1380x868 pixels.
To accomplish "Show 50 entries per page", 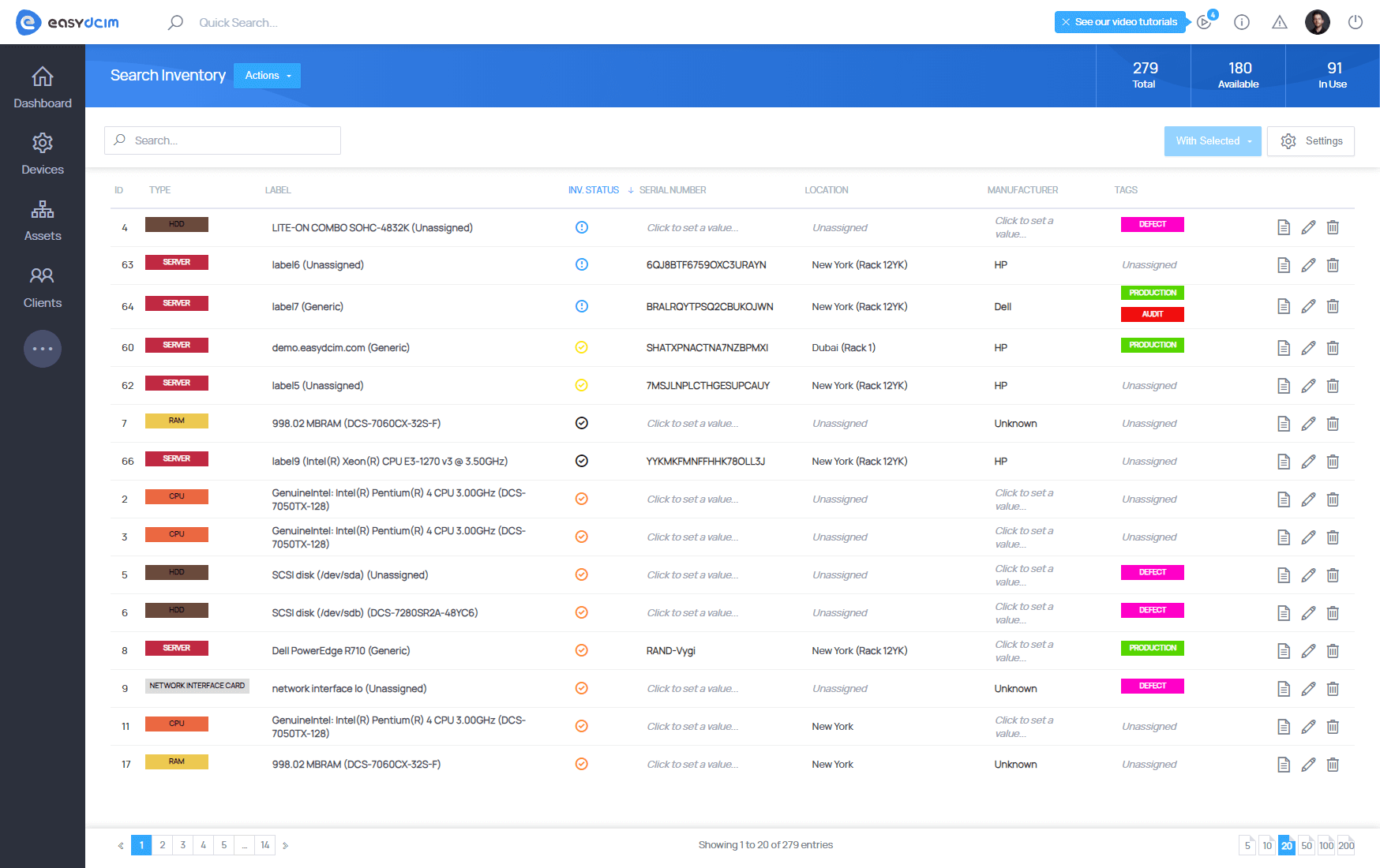I will pyautogui.click(x=1307, y=845).
